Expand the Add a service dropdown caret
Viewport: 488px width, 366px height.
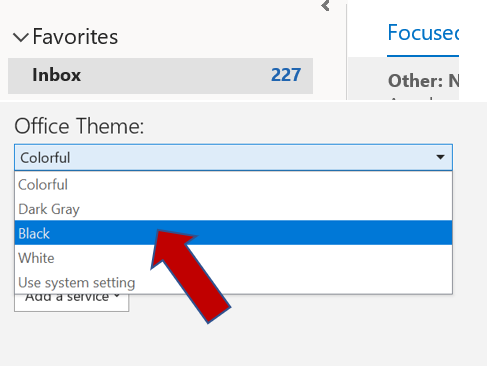click(117, 296)
